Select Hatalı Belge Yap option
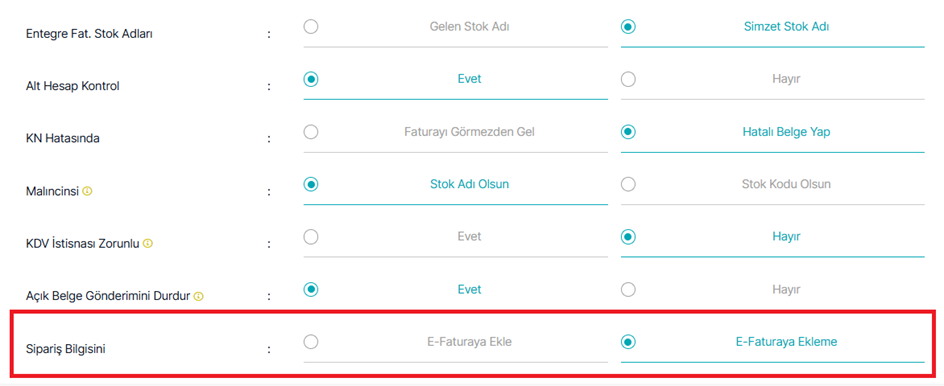This screenshot has width=944, height=386. pos(628,132)
